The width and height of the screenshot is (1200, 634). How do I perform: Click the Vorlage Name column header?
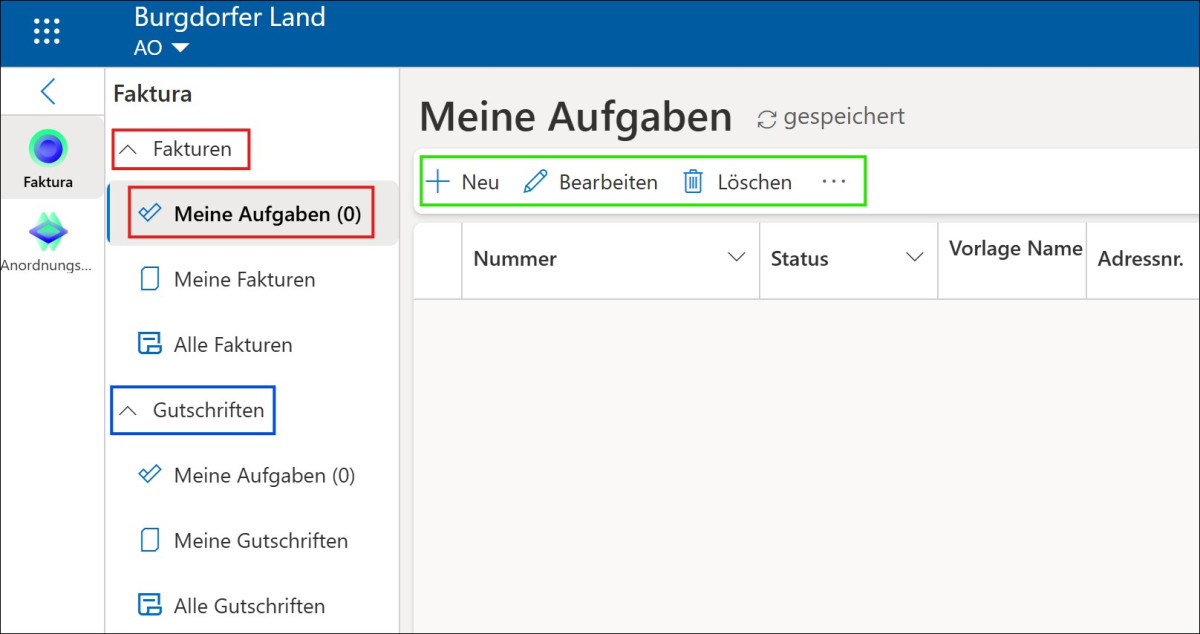click(x=1015, y=249)
